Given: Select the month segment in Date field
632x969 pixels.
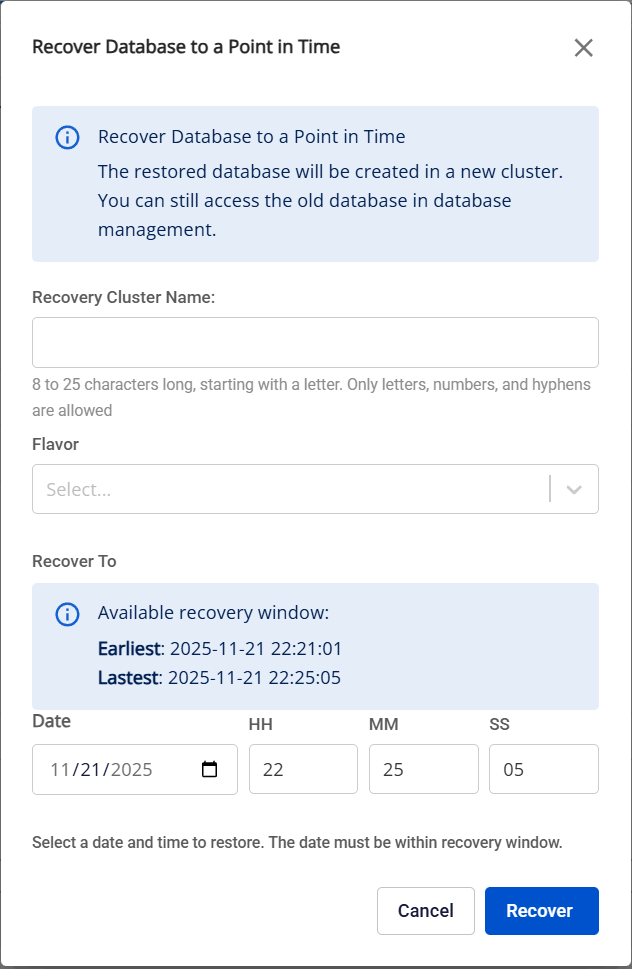Looking at the screenshot, I should coord(59,770).
